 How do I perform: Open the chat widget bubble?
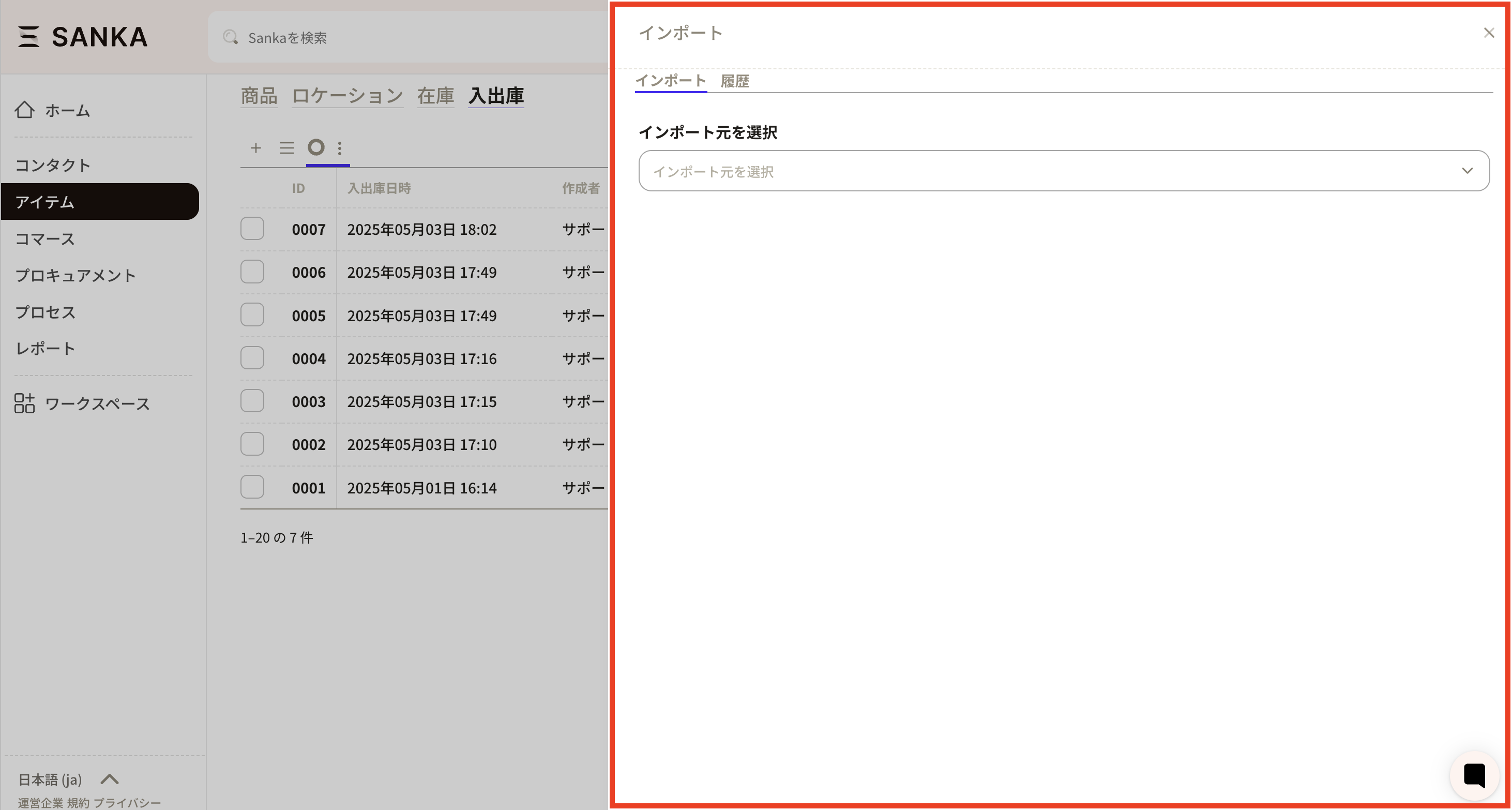coord(1474,775)
